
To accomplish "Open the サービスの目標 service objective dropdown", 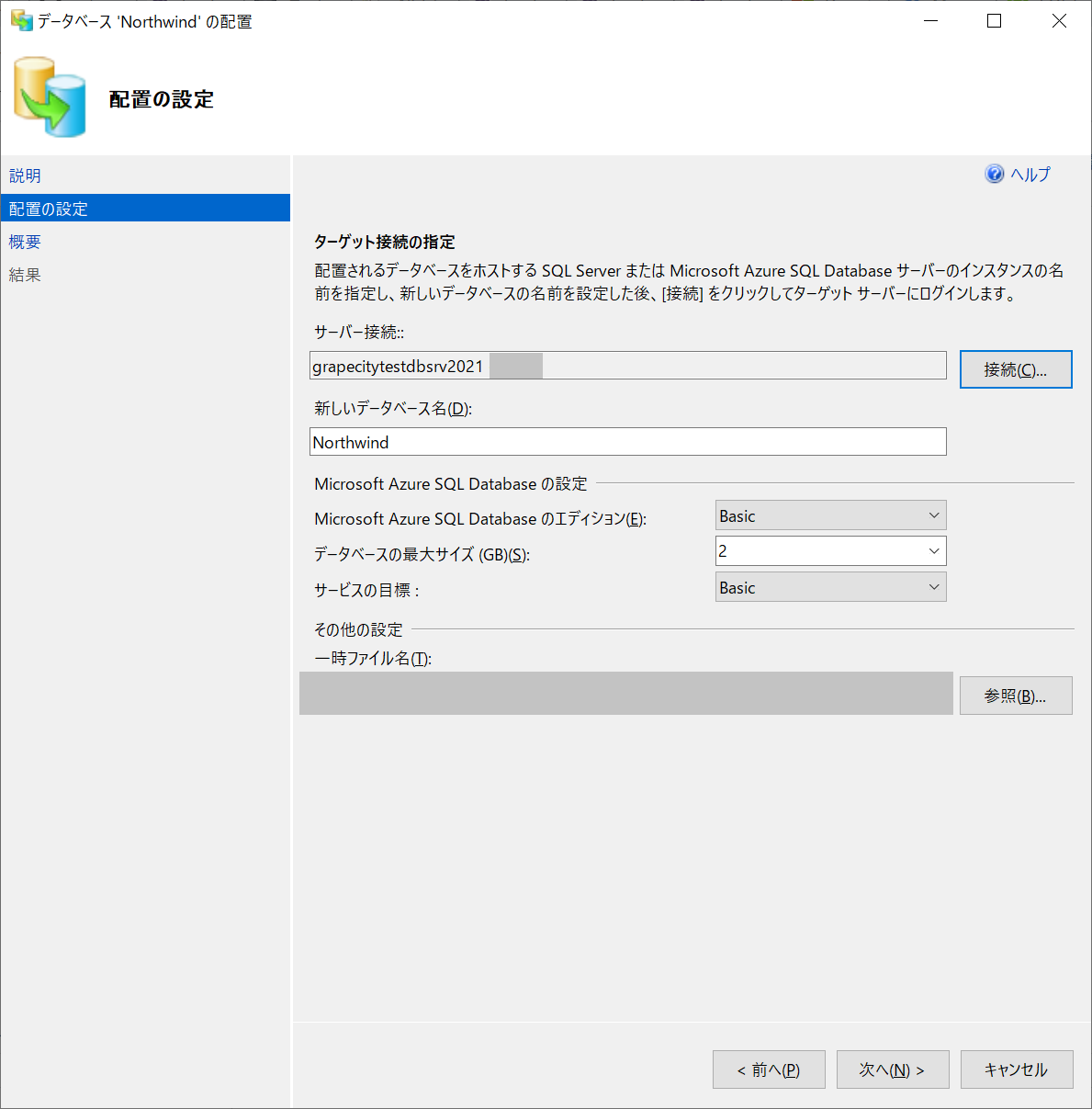I will click(x=831, y=587).
